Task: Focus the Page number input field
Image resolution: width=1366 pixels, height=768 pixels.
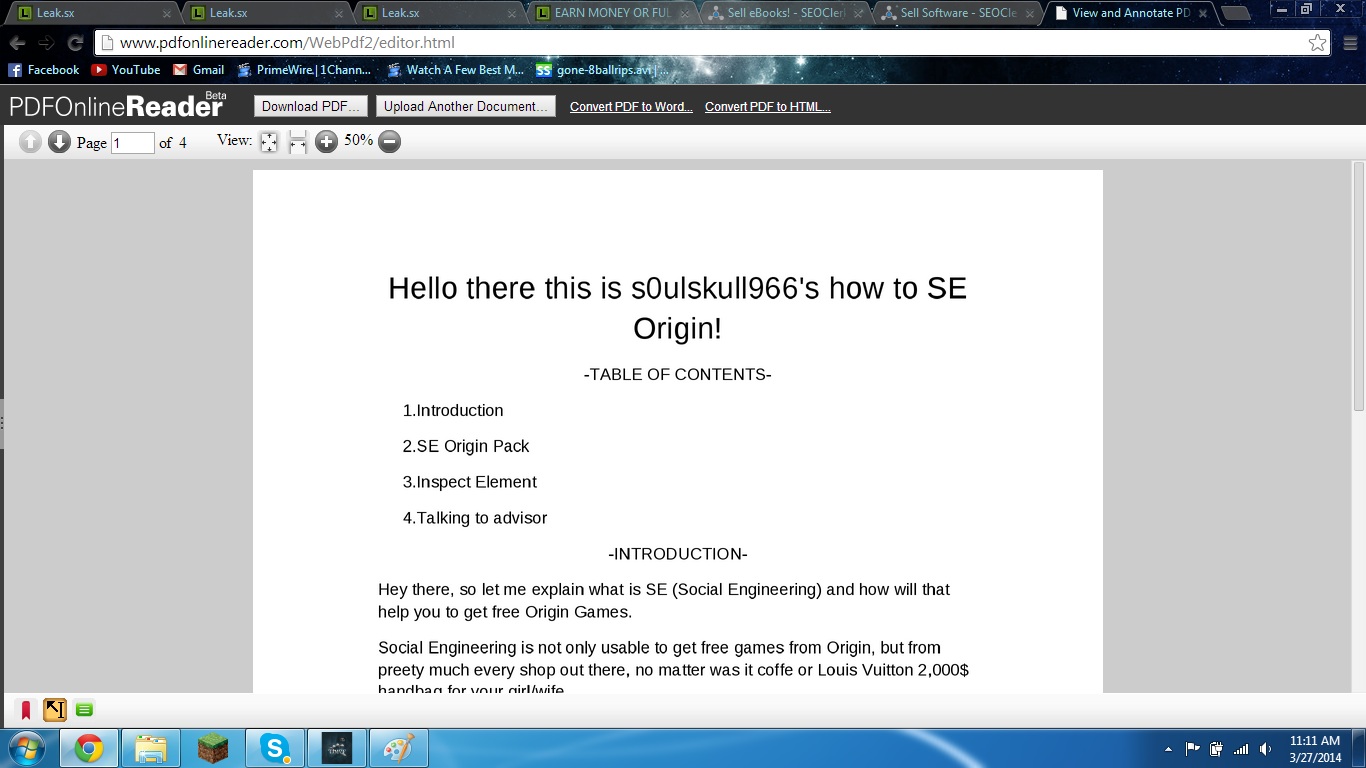Action: [133, 143]
